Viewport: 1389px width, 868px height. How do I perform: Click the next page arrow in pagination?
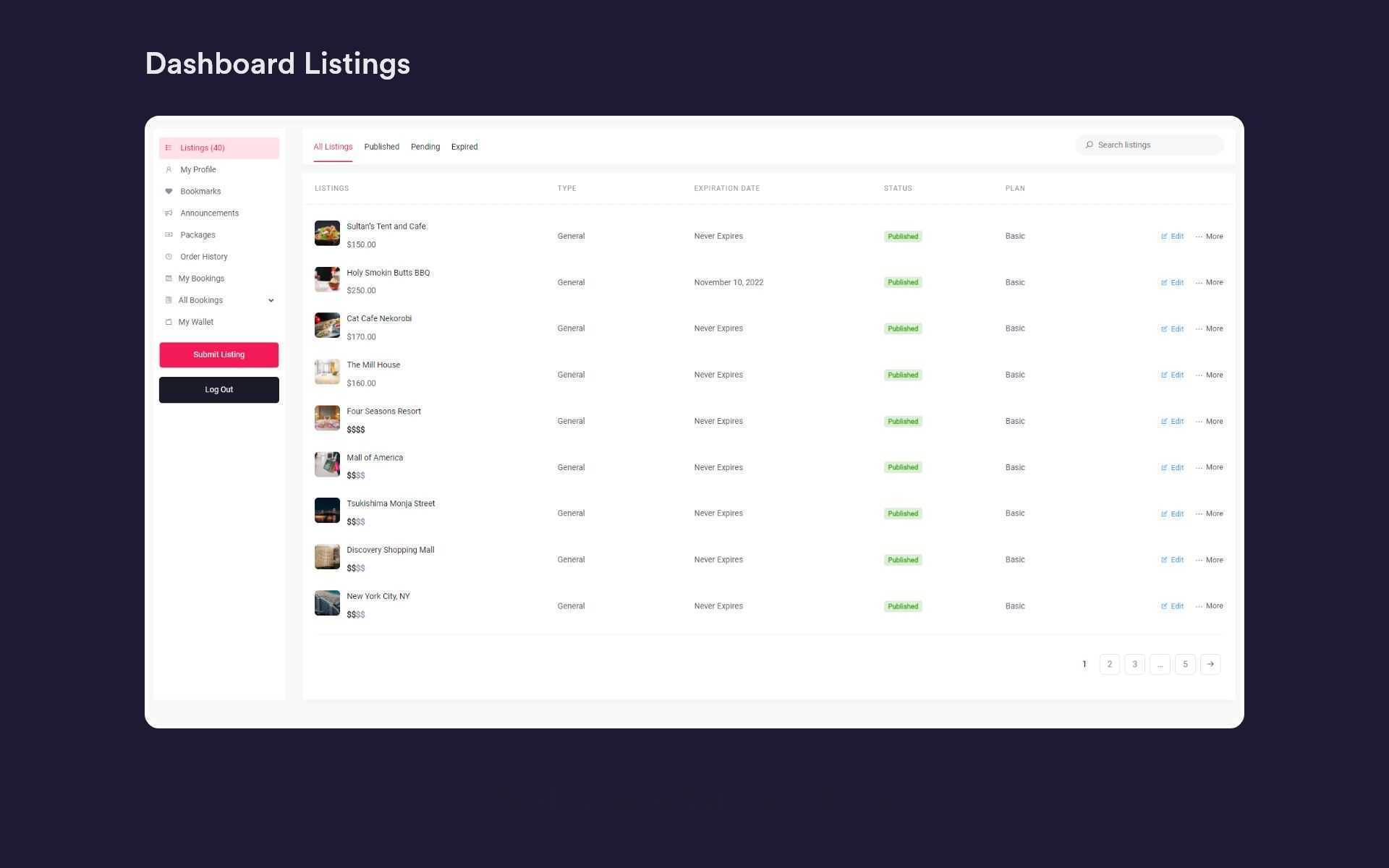(x=1210, y=664)
